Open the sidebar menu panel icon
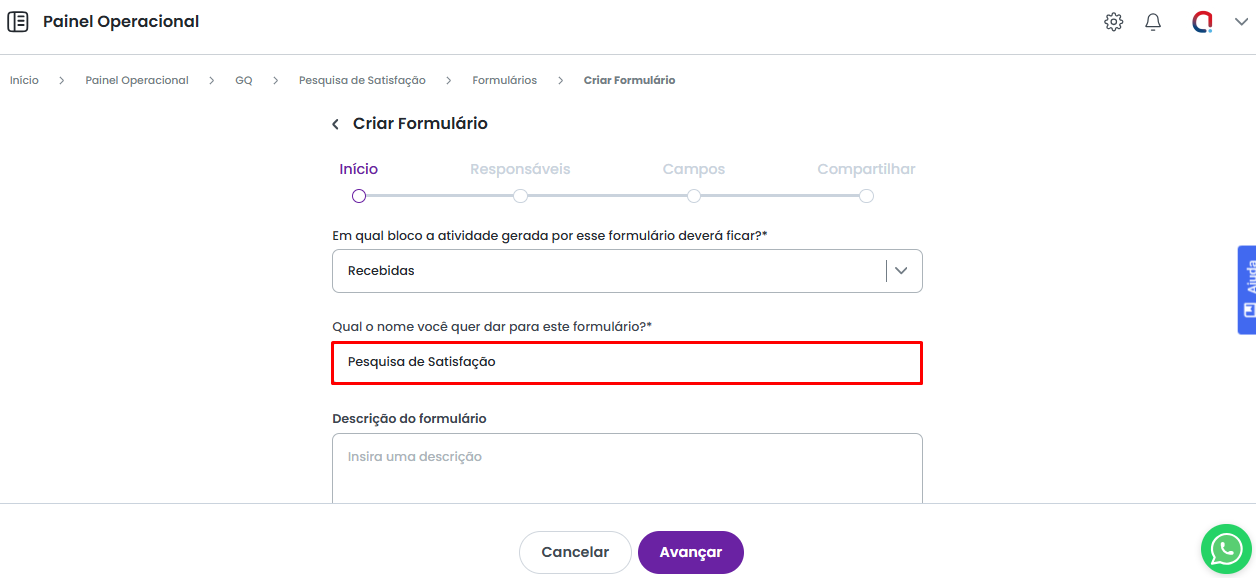1256x578 pixels. (x=18, y=22)
